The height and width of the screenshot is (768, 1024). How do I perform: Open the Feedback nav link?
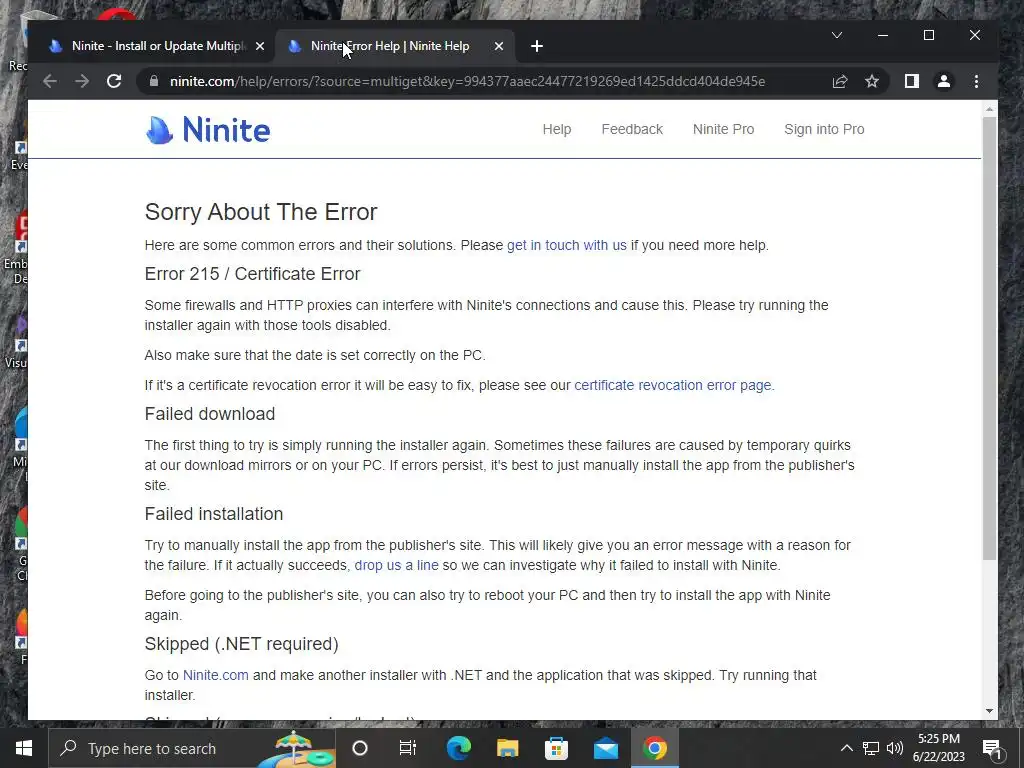[632, 129]
